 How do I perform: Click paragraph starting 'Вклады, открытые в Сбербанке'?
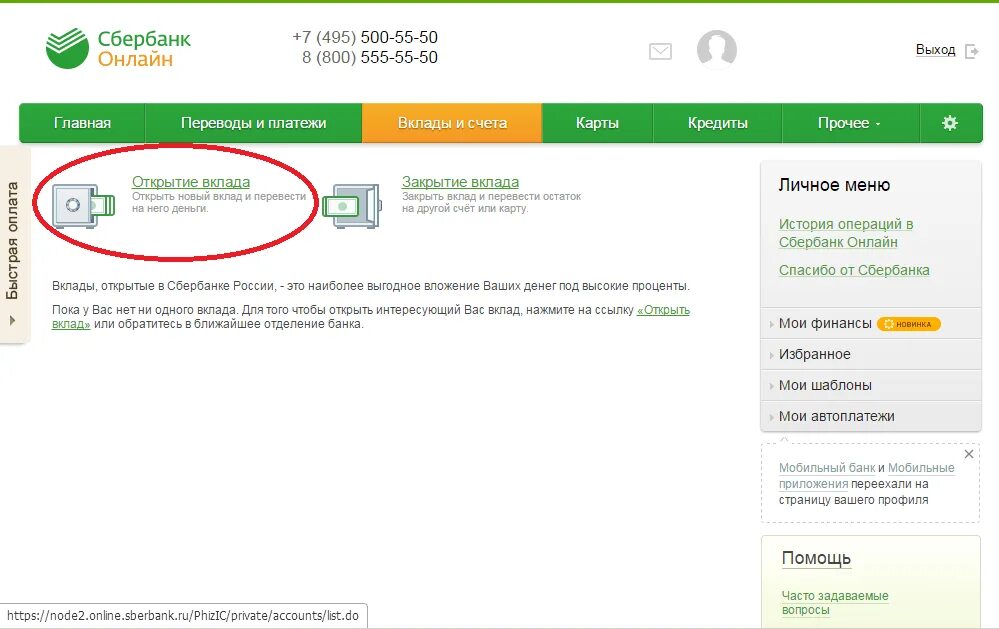point(371,286)
